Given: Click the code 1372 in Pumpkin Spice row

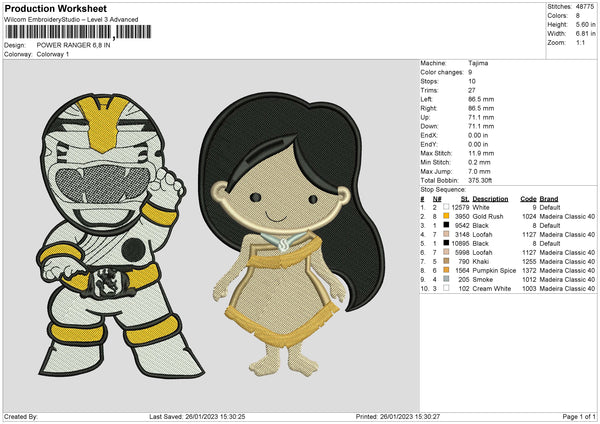Looking at the screenshot, I should coord(530,270).
